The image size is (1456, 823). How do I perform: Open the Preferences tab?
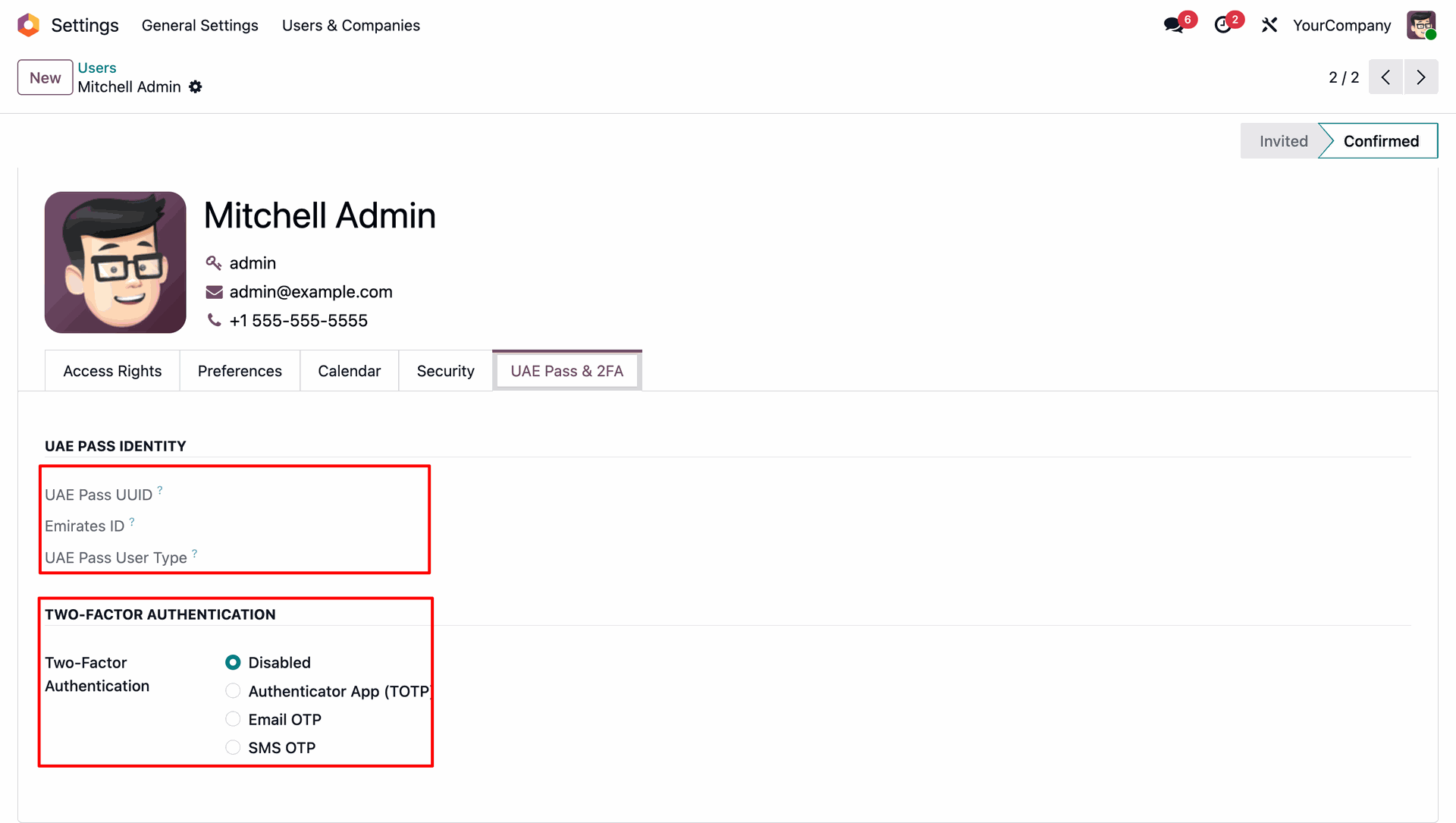click(240, 371)
